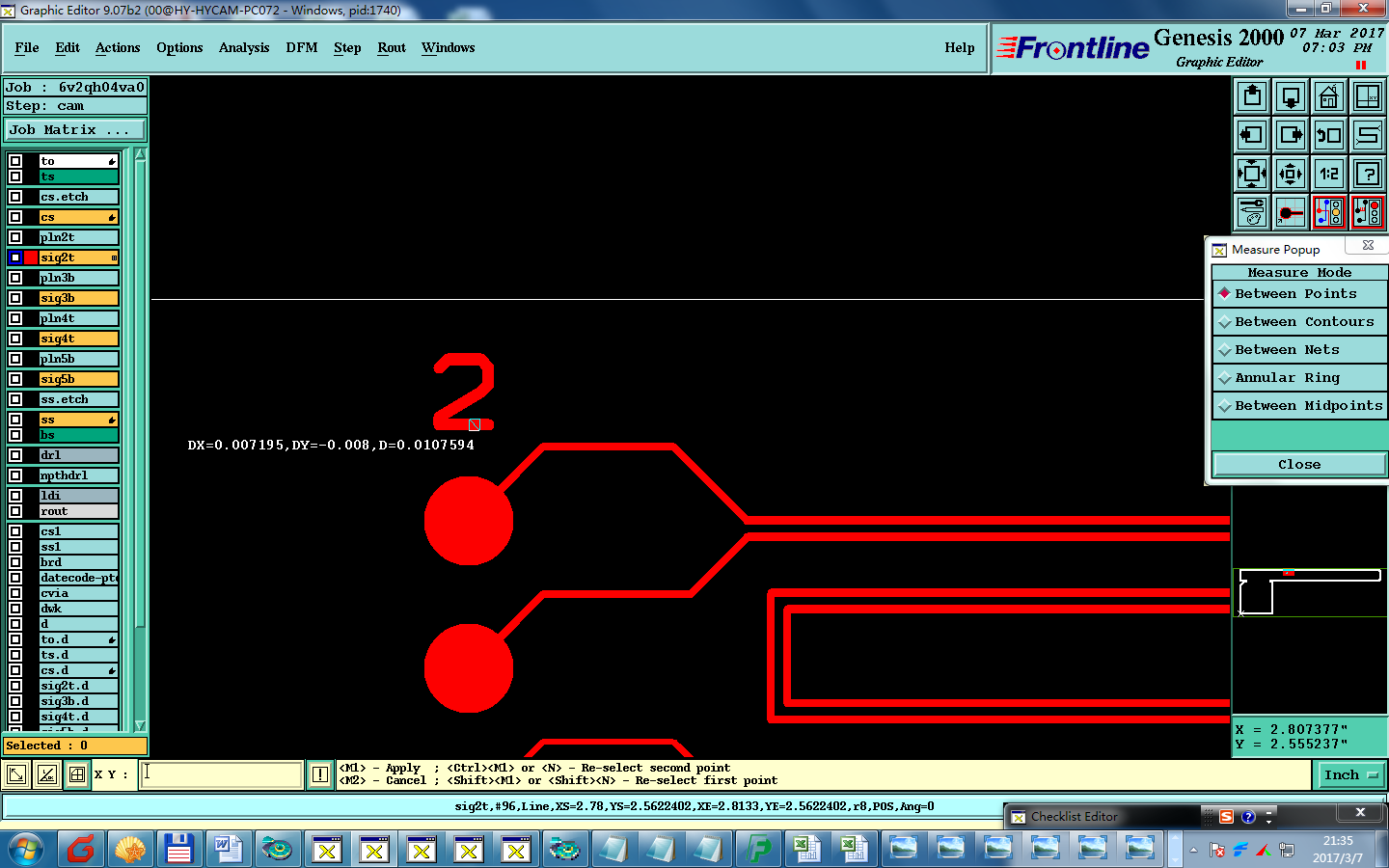Open the Windows menu
Viewport: 1389px width, 868px height.
[x=448, y=47]
